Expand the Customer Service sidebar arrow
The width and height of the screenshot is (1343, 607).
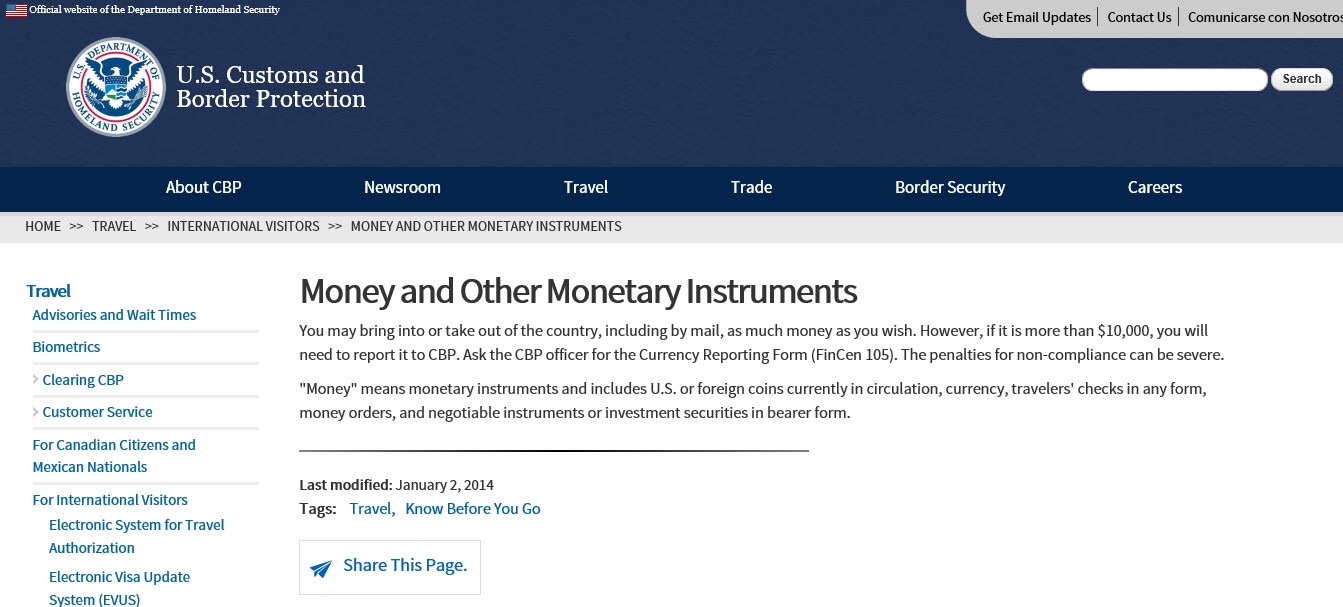(36, 412)
